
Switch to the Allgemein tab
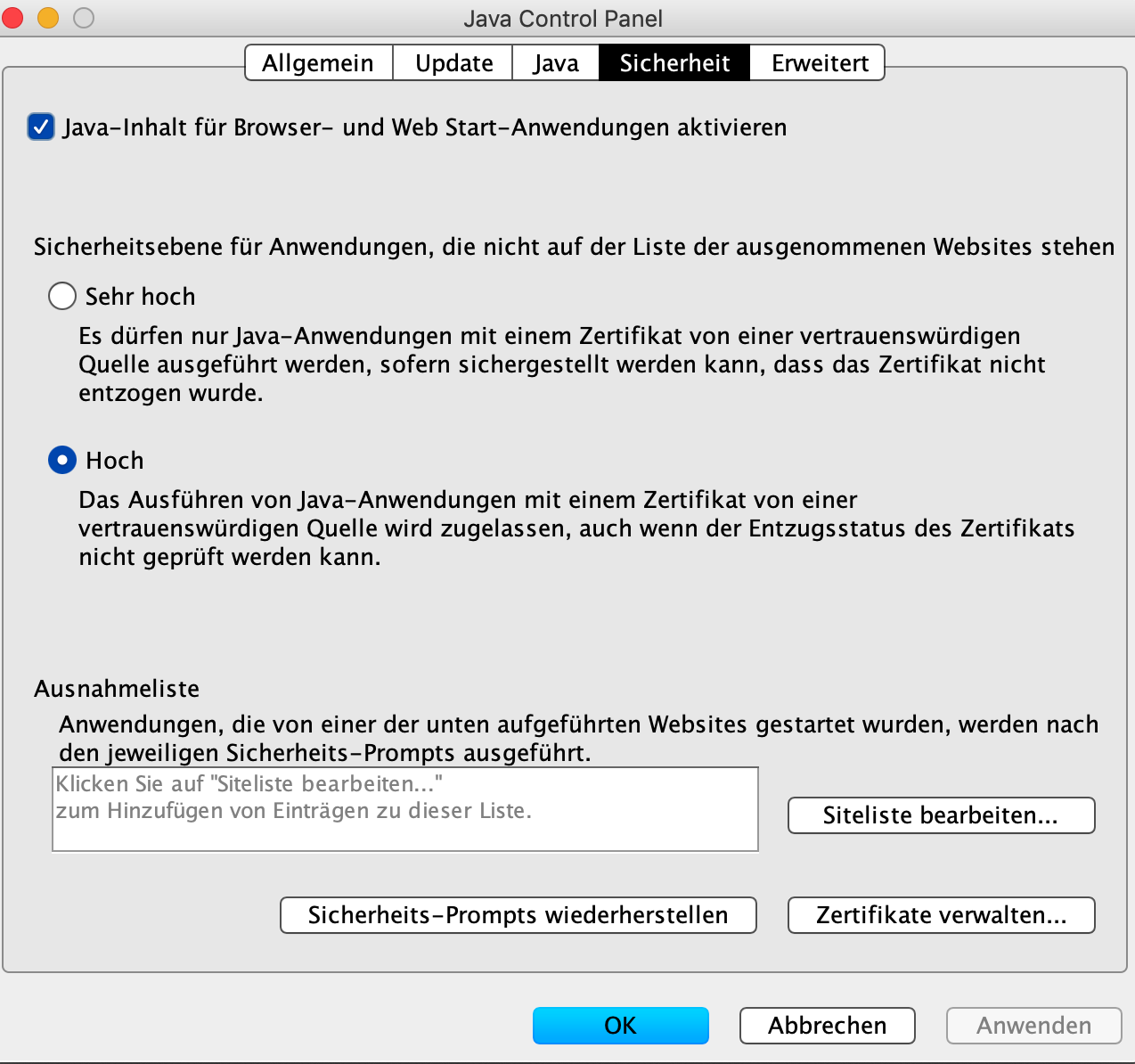click(318, 63)
